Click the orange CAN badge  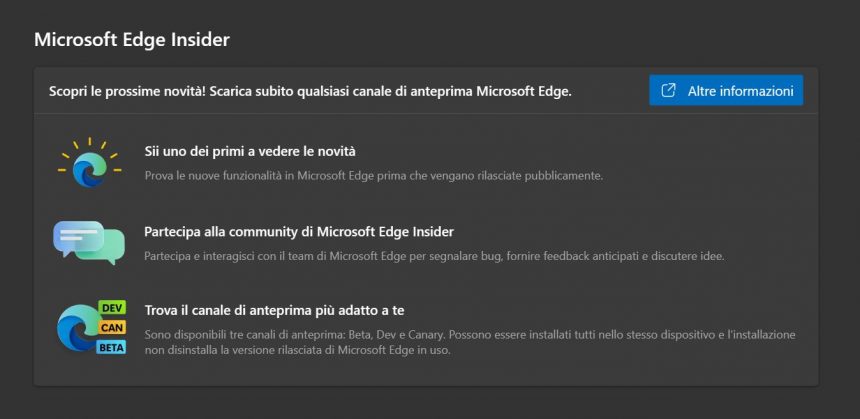(112, 327)
